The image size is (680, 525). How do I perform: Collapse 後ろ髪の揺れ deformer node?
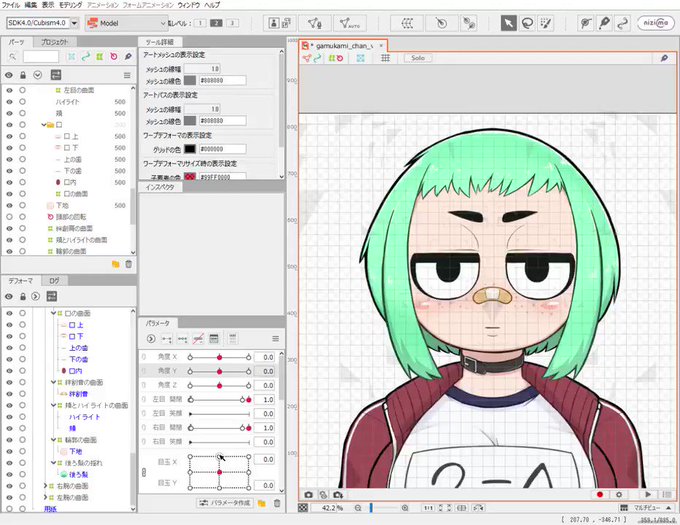pos(53,463)
